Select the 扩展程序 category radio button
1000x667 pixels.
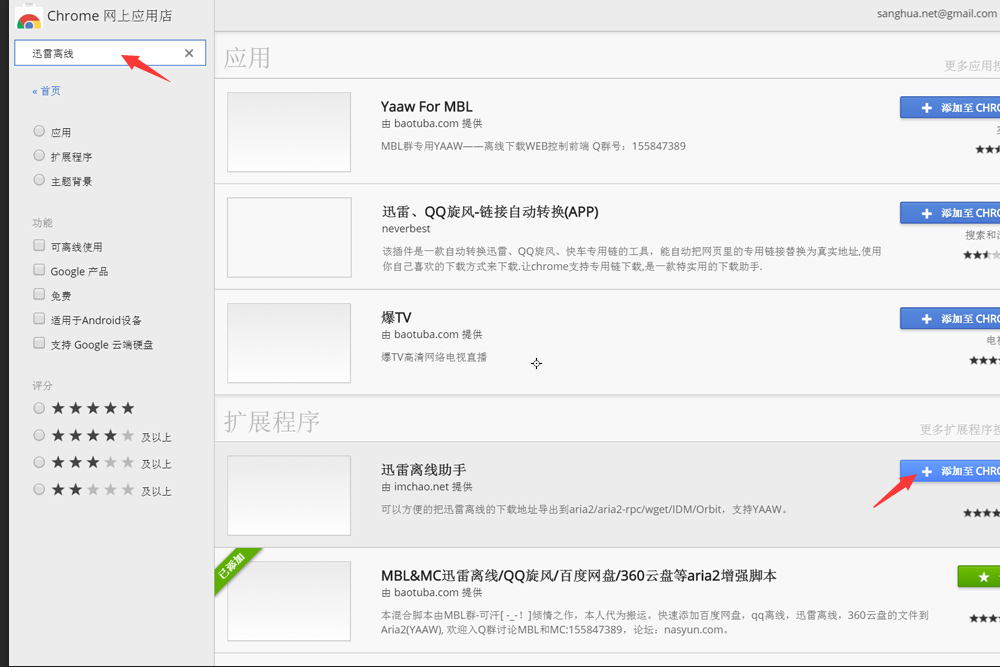click(37, 155)
